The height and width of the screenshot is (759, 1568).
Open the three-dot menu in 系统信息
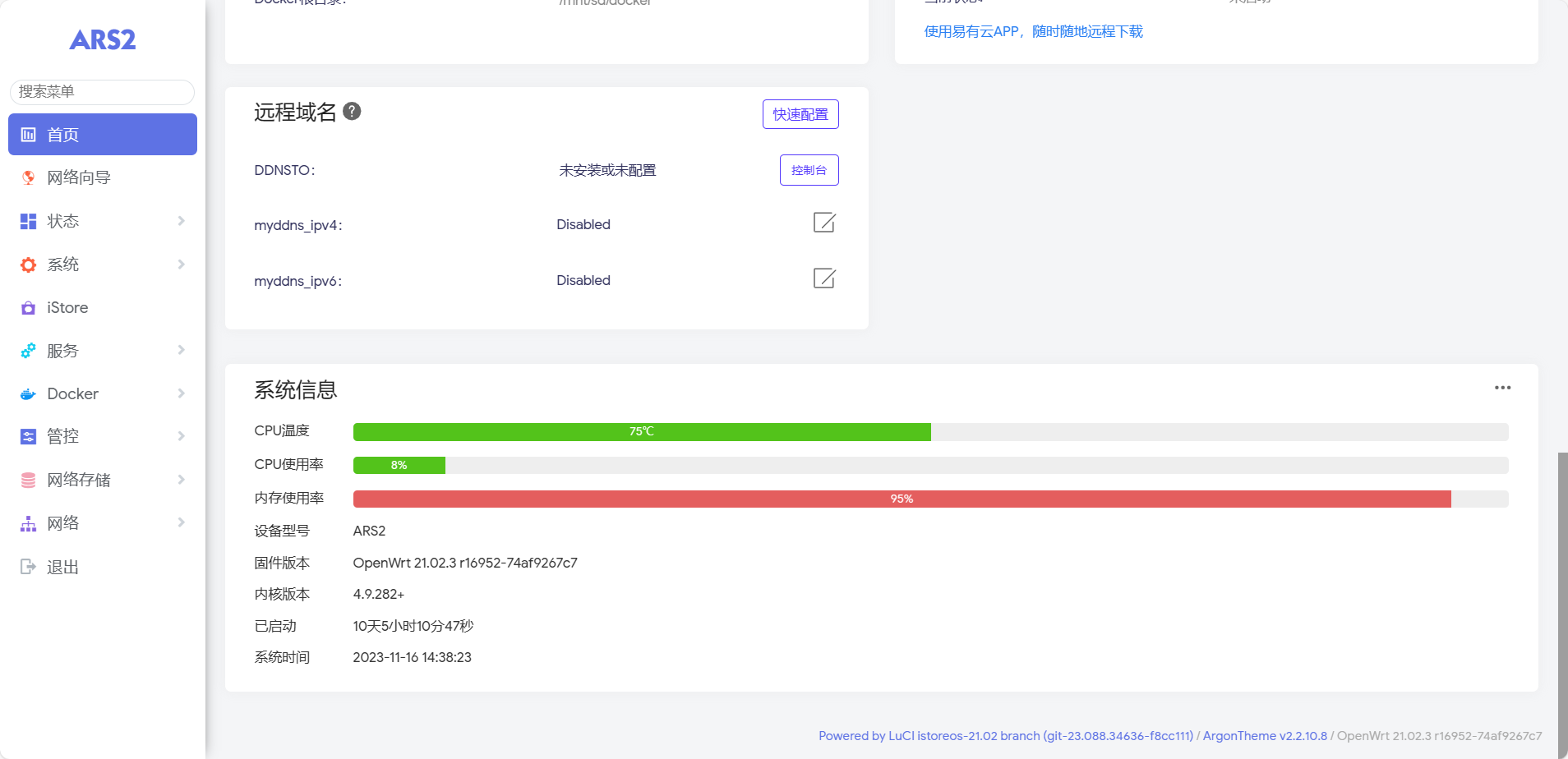tap(1502, 388)
